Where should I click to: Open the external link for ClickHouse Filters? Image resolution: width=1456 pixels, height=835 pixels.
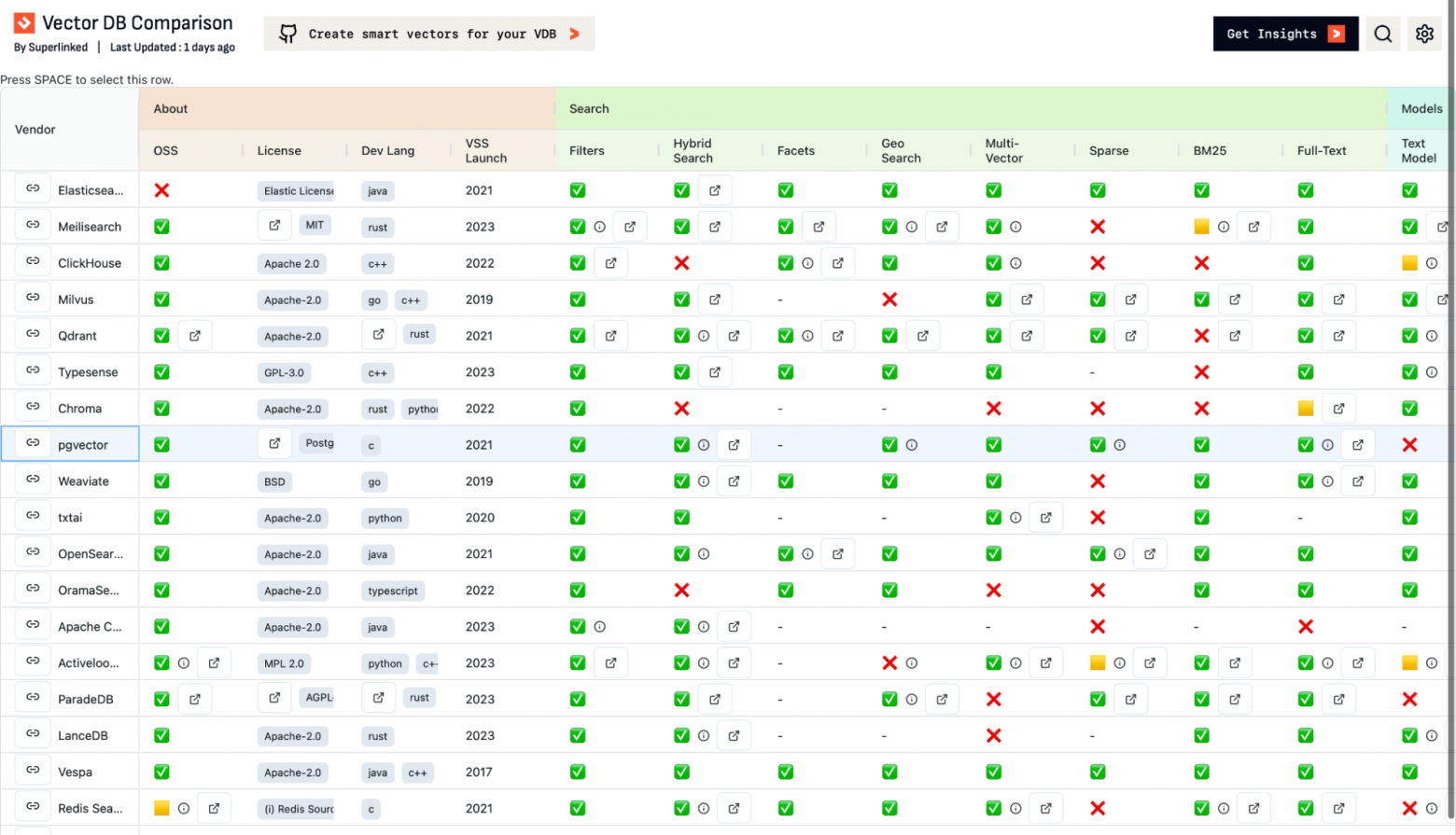611,262
